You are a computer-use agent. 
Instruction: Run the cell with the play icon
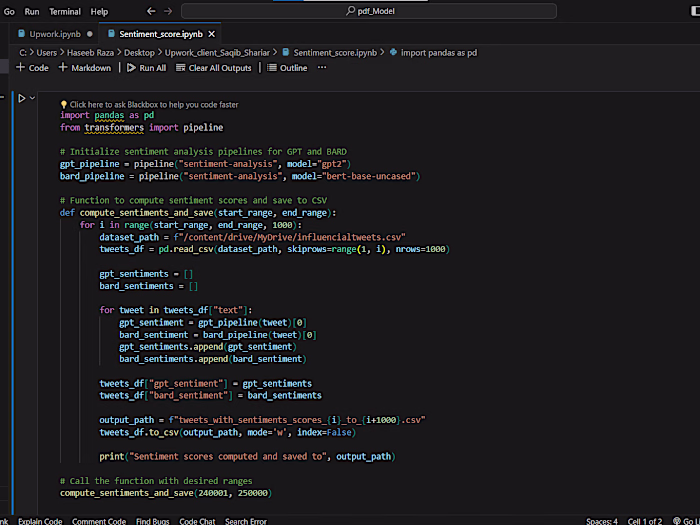(x=22, y=98)
